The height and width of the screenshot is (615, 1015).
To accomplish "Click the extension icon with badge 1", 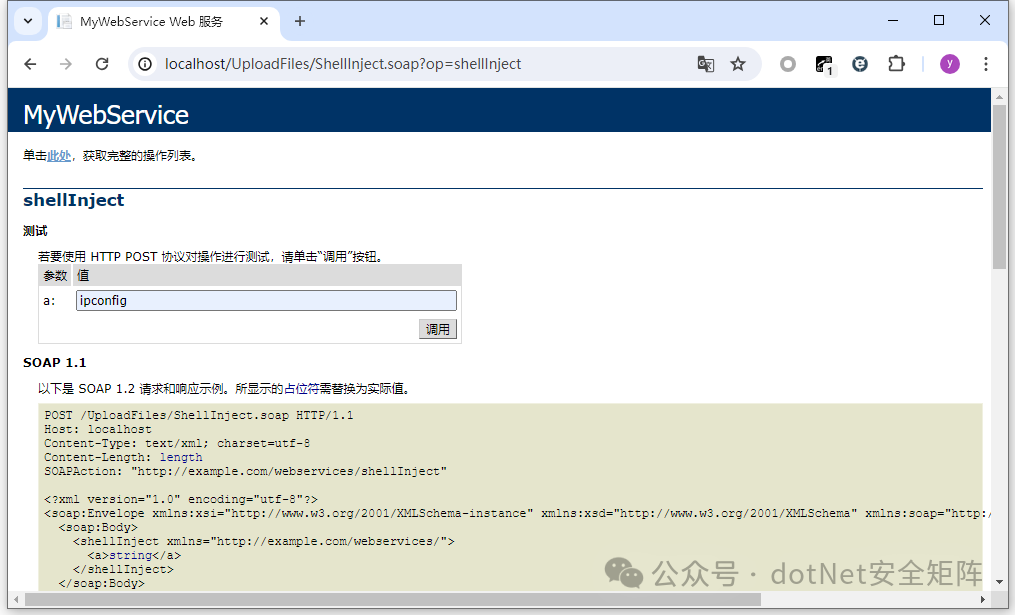I will click(824, 64).
